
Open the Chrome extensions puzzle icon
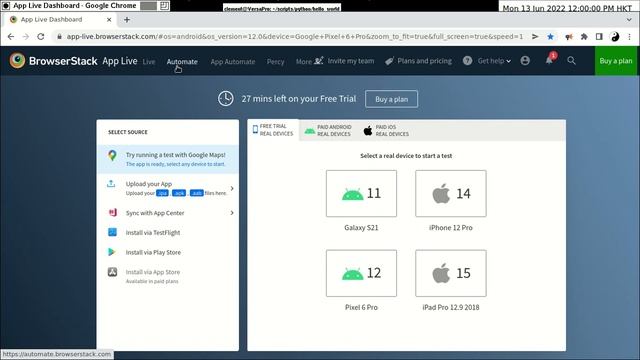click(584, 37)
